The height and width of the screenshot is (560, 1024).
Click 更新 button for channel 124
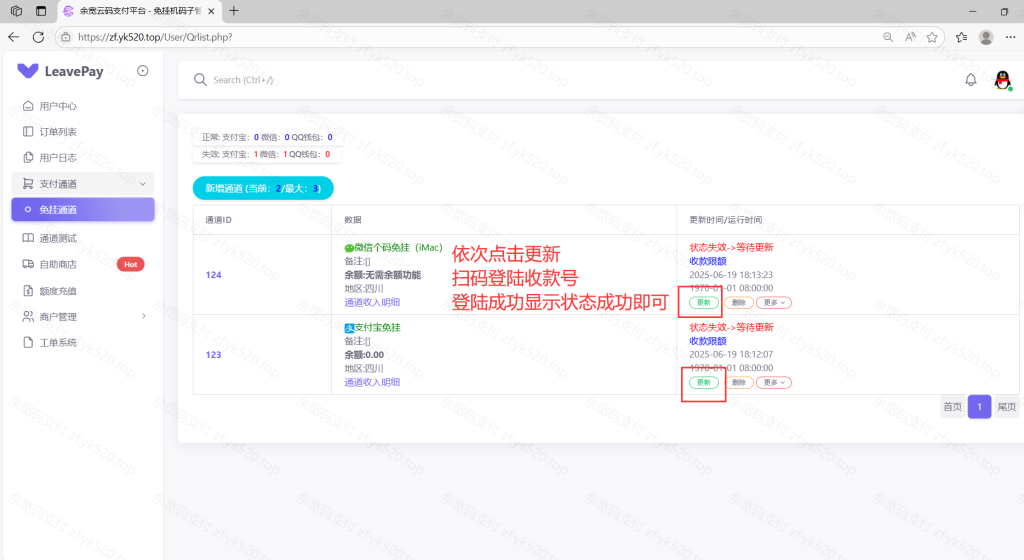point(703,302)
